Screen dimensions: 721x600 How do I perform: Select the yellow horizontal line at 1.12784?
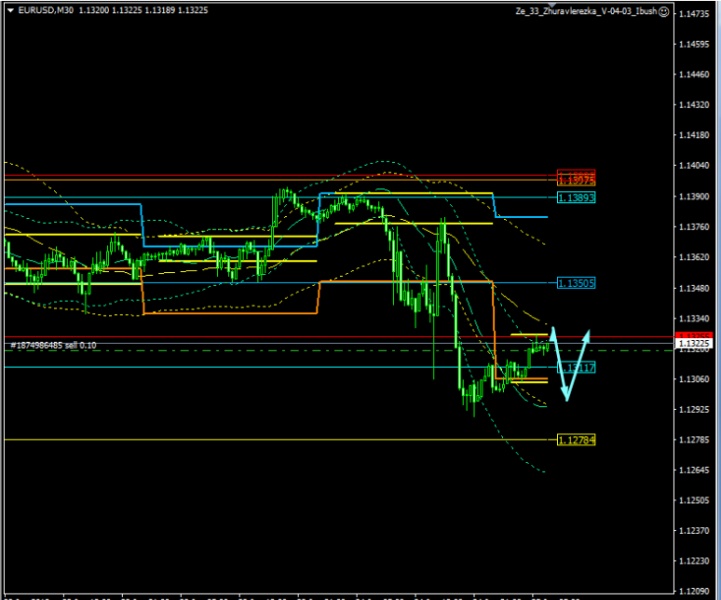click(300, 440)
